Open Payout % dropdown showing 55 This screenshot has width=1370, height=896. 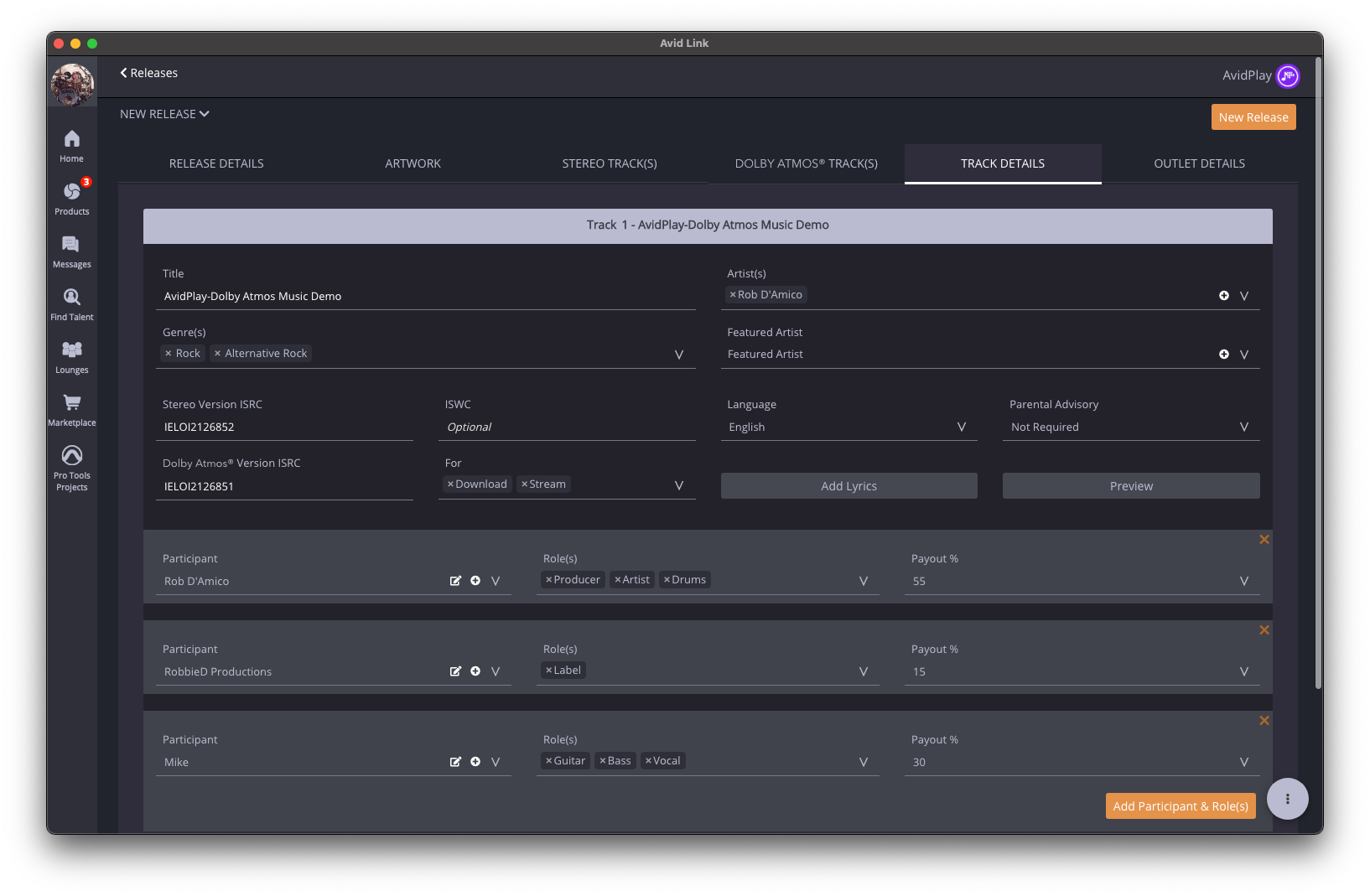pyautogui.click(x=1082, y=582)
